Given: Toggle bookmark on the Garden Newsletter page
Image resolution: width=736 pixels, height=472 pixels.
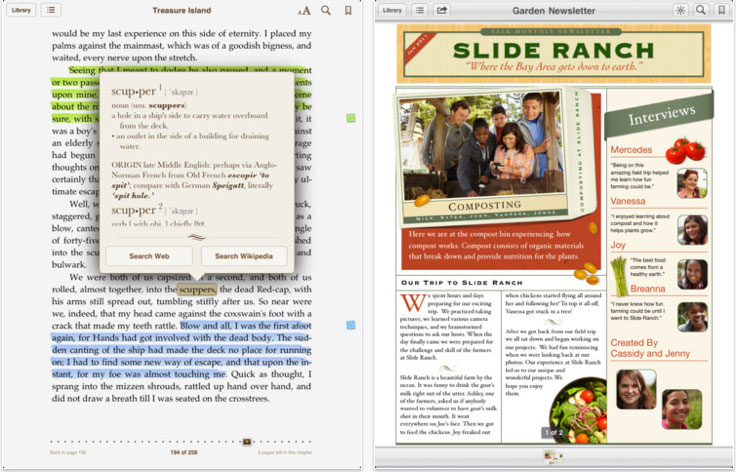Looking at the screenshot, I should tap(722, 10).
